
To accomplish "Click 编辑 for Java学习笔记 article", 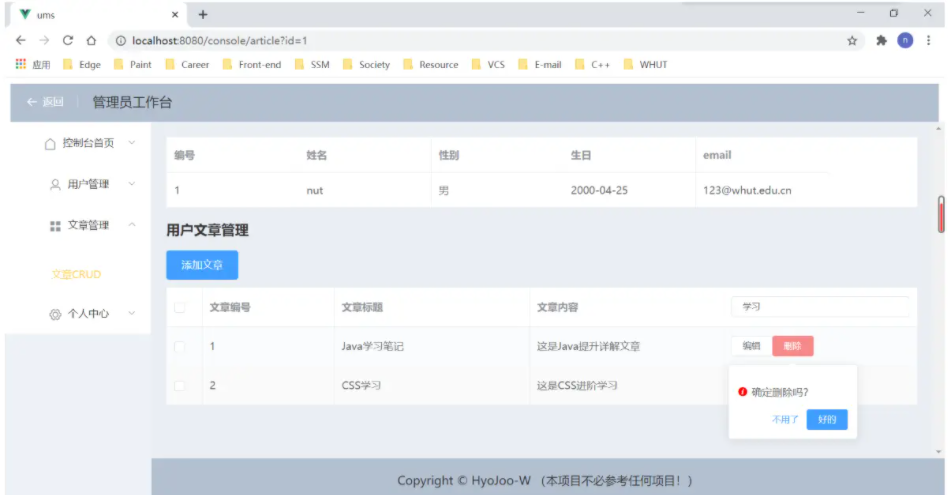I will tap(752, 346).
